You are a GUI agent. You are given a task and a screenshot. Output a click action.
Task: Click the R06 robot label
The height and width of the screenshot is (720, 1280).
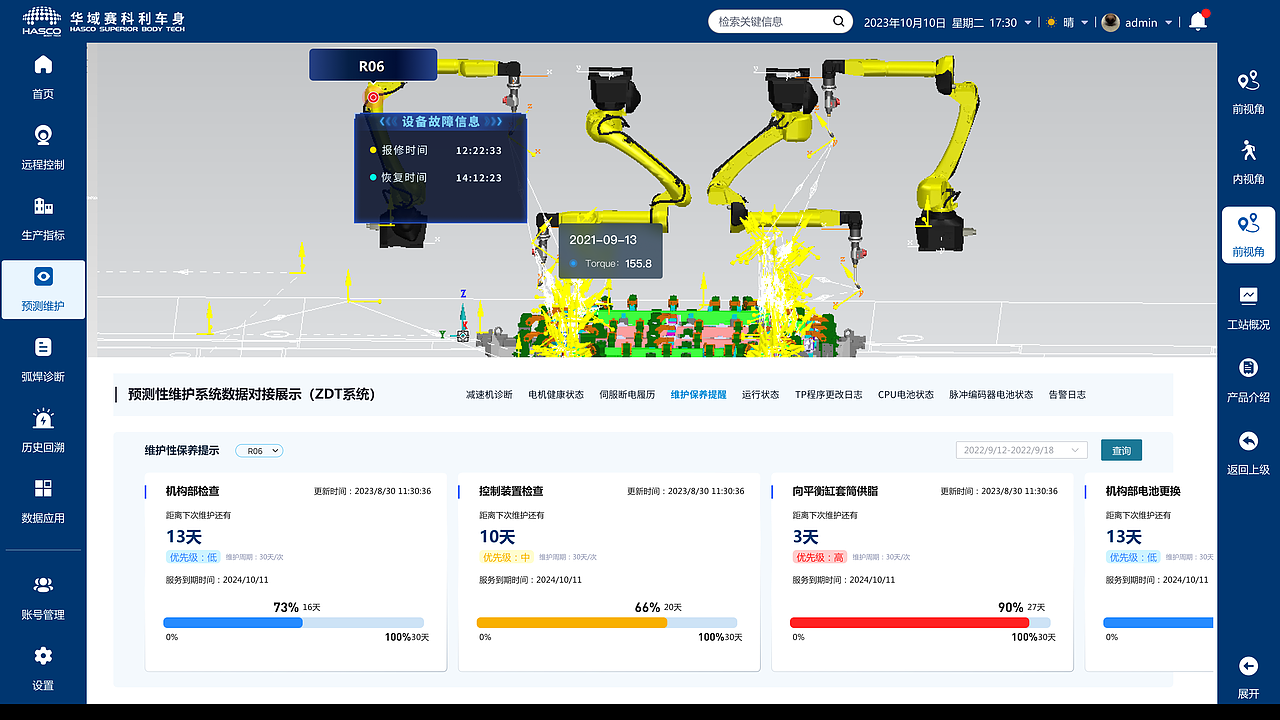(372, 66)
